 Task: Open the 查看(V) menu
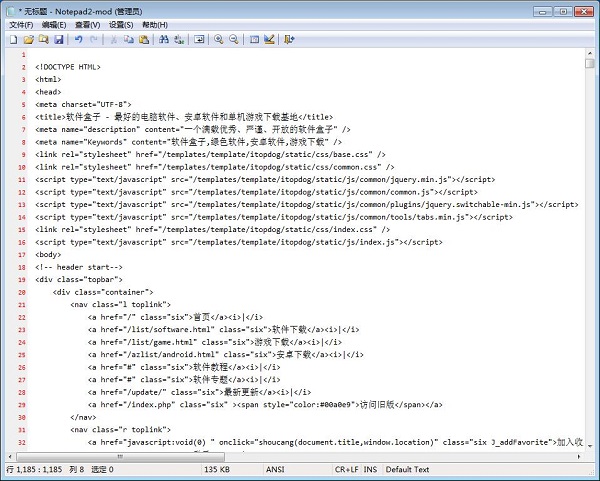pos(88,25)
